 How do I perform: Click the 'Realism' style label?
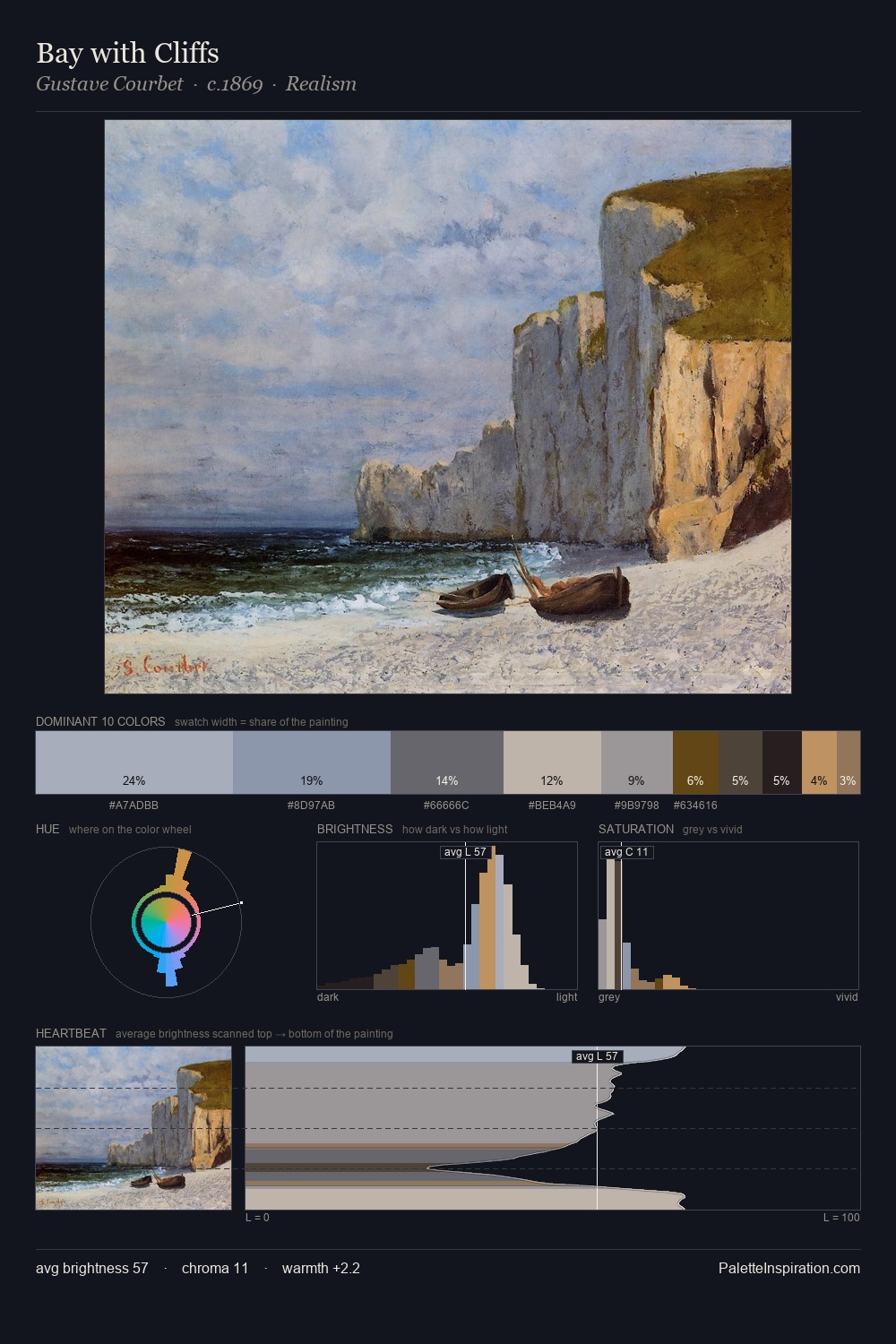(321, 83)
